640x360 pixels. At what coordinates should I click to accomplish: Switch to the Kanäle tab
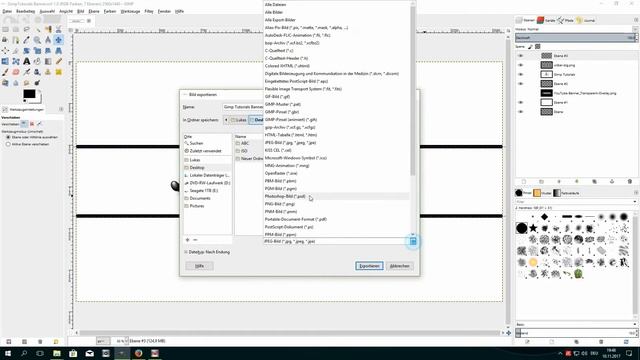tap(546, 20)
